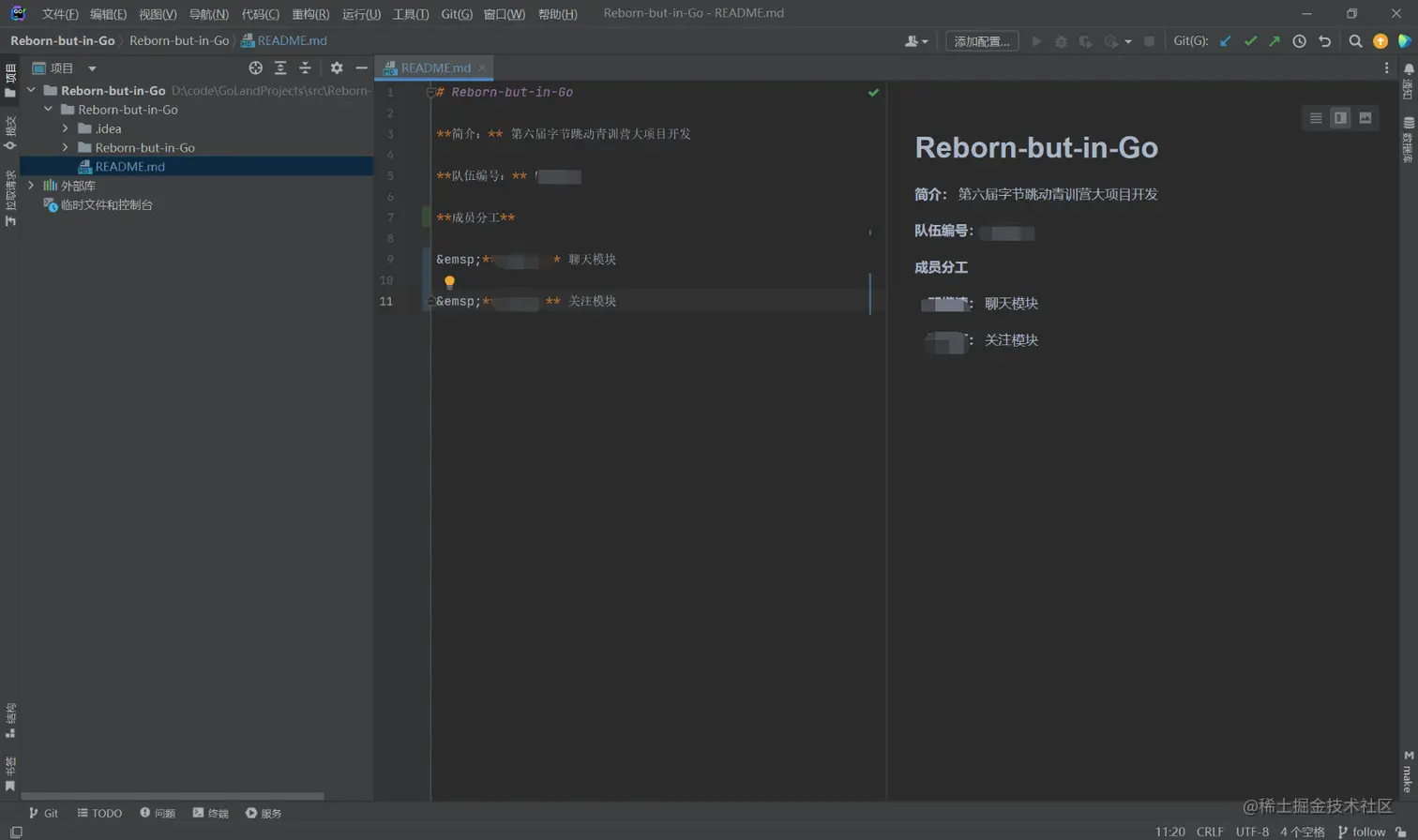Open the 编辑(E) menu
Screen dimensions: 1418x840
pos(108,14)
